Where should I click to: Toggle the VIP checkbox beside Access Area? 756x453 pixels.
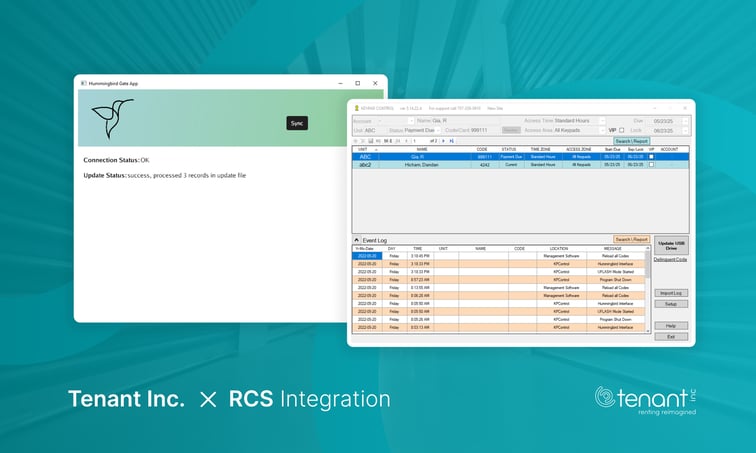621,130
